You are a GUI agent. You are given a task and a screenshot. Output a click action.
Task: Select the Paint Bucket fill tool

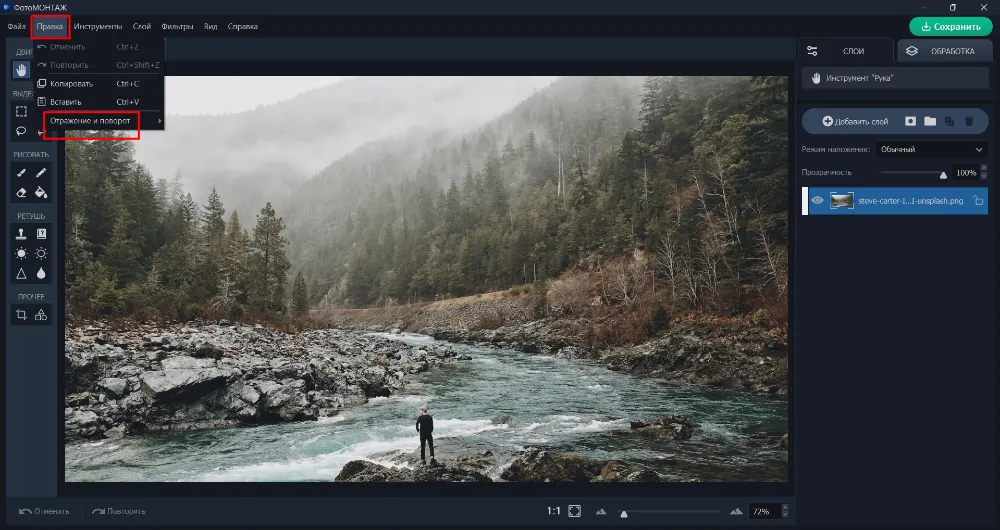(41, 193)
